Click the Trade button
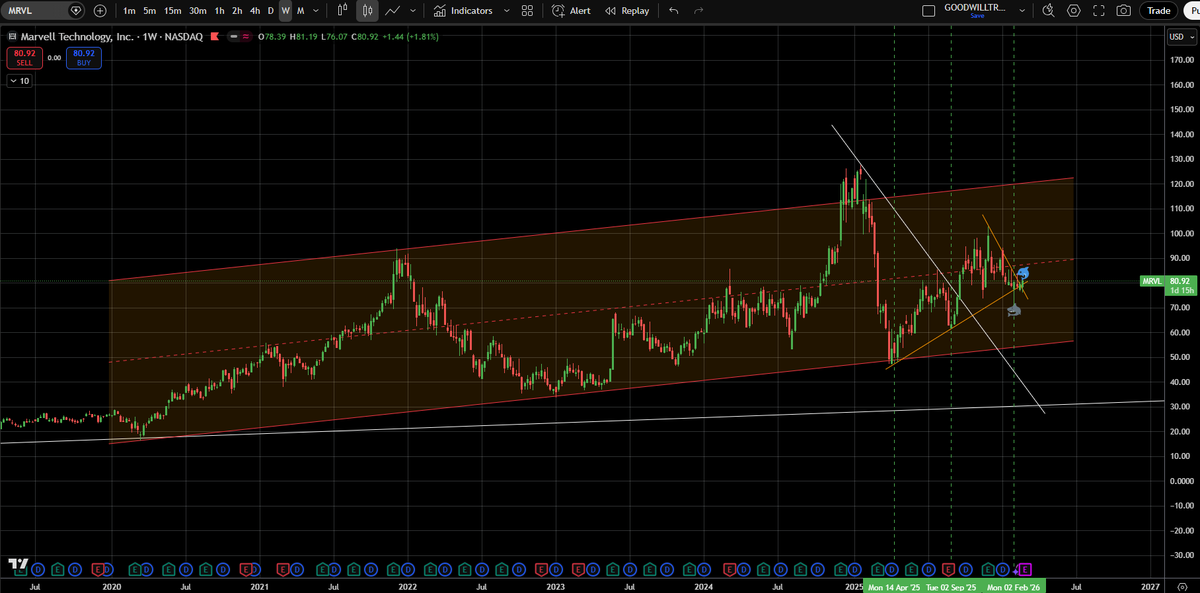This screenshot has height=593, width=1200. click(1158, 11)
